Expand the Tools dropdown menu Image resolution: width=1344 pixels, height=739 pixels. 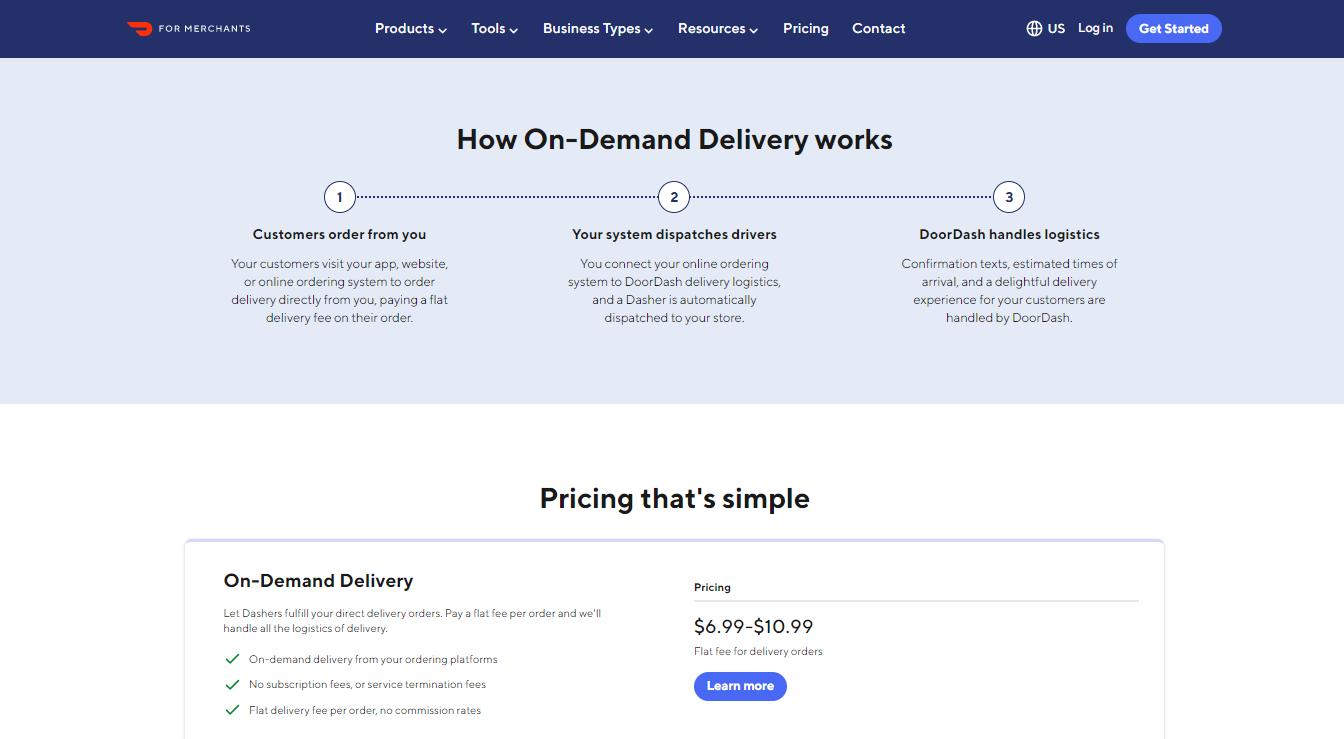click(x=495, y=29)
